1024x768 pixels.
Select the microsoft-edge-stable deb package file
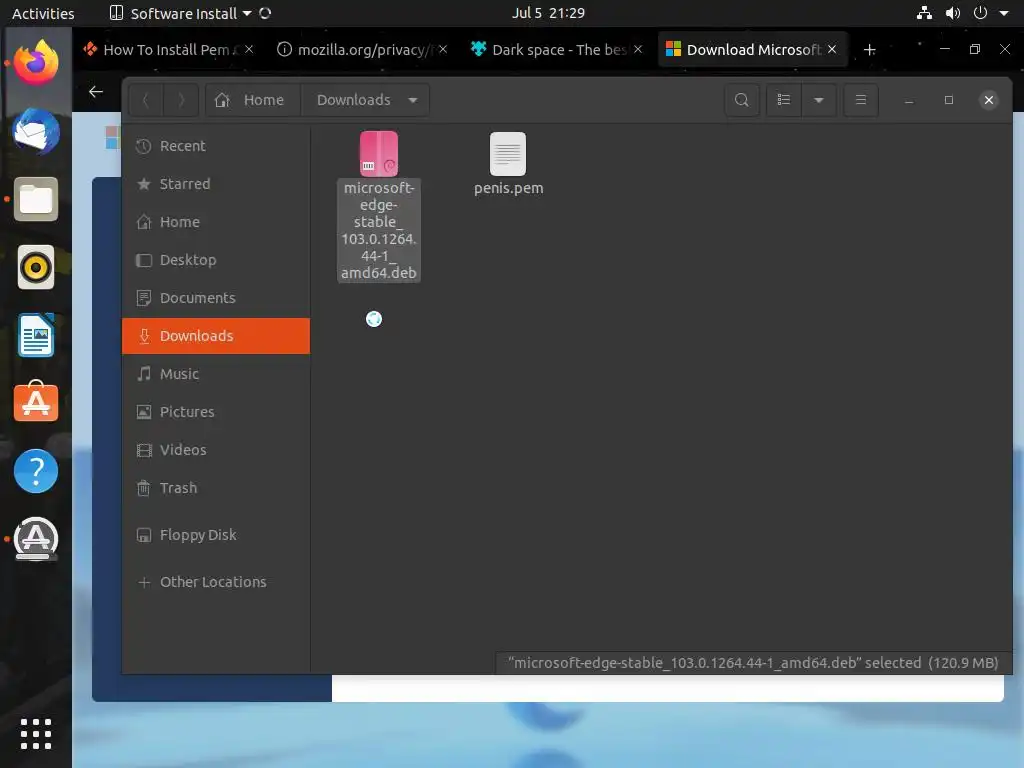379,206
